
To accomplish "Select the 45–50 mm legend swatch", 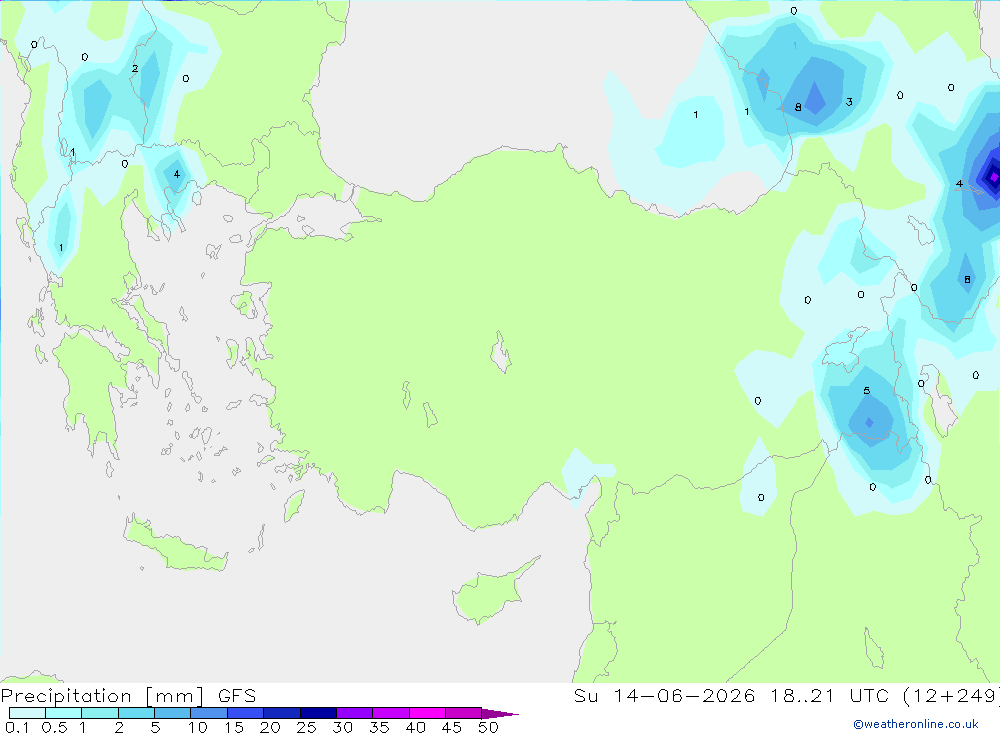I will click(x=464, y=713).
